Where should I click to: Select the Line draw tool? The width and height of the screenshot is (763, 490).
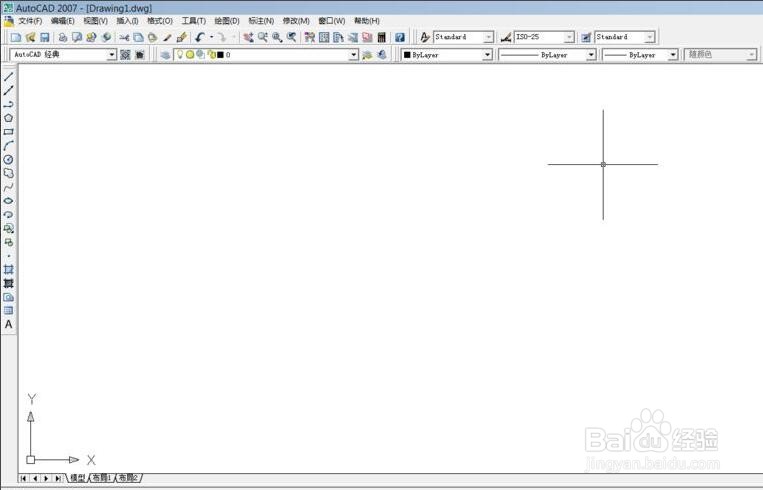pyautogui.click(x=8, y=77)
